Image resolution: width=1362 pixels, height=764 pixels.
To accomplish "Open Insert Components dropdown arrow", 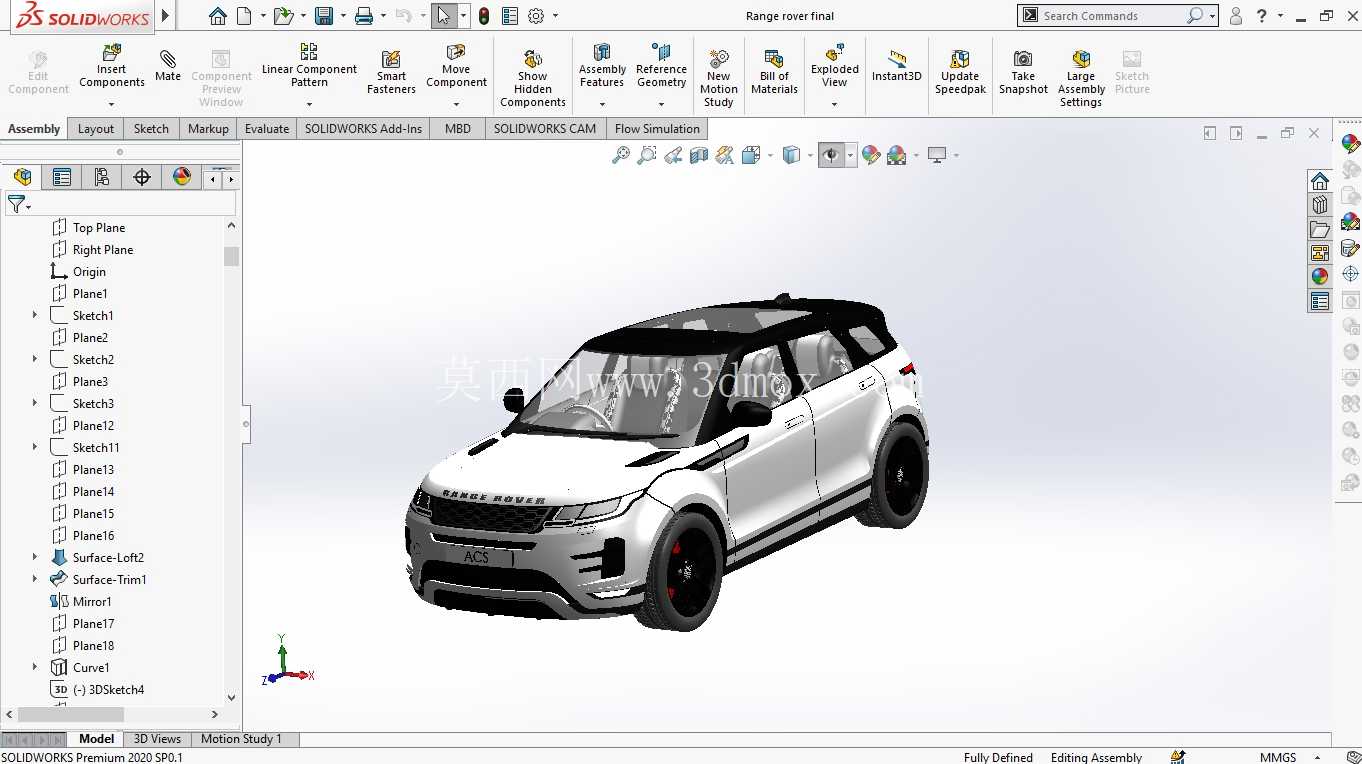I will [111, 104].
